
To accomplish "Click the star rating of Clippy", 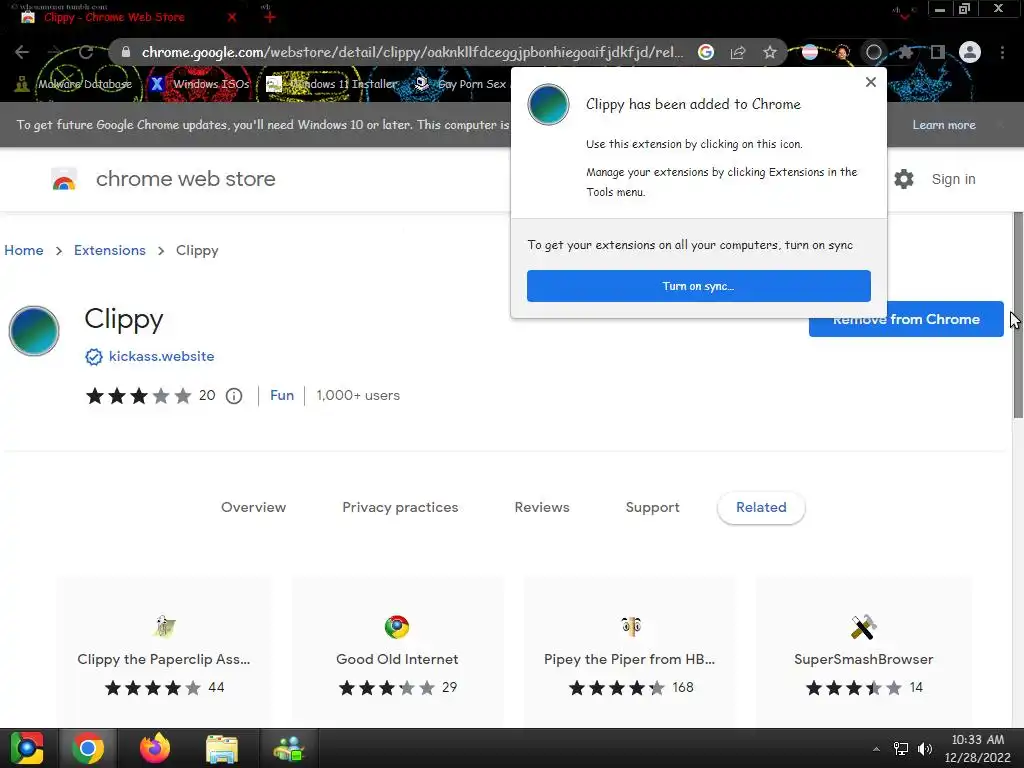I will (139, 396).
